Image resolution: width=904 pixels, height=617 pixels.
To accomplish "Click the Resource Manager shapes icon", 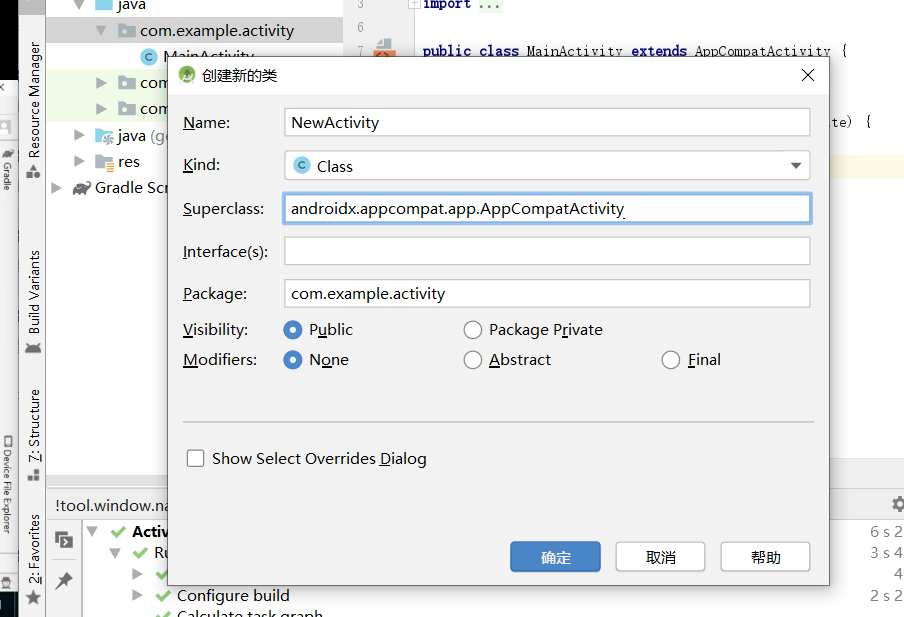I will click(33, 171).
